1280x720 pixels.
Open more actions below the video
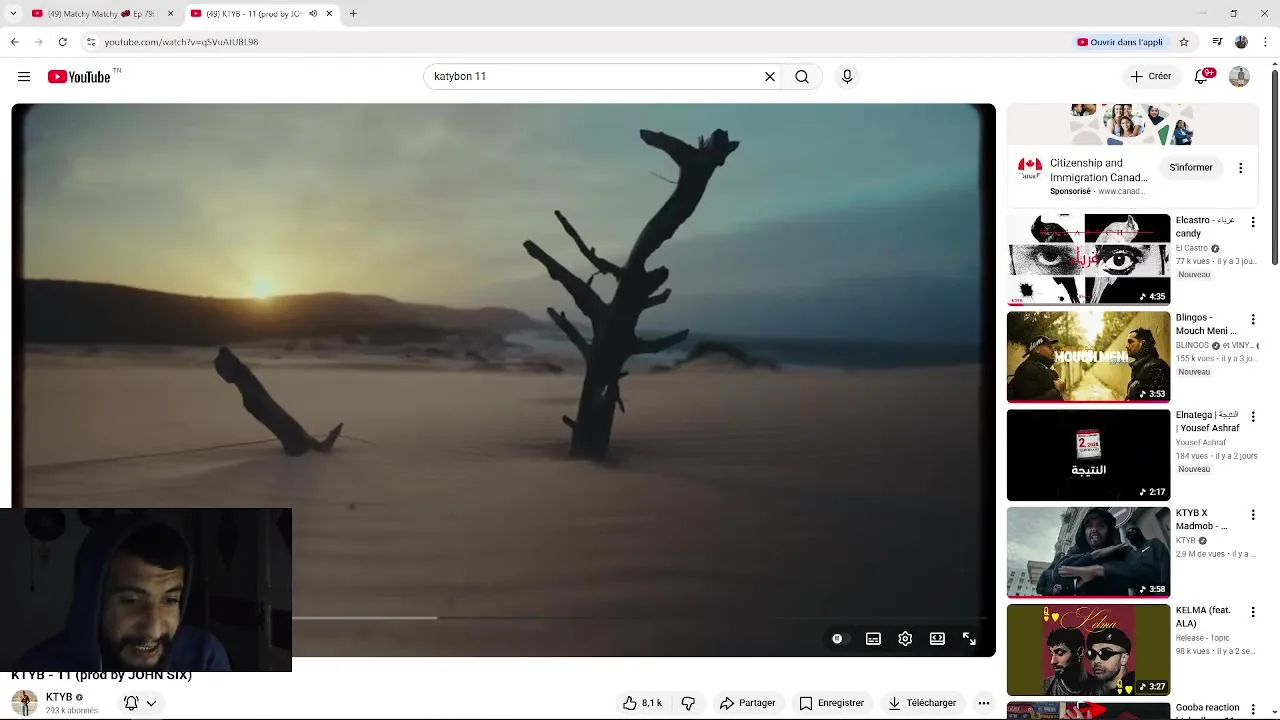point(984,703)
